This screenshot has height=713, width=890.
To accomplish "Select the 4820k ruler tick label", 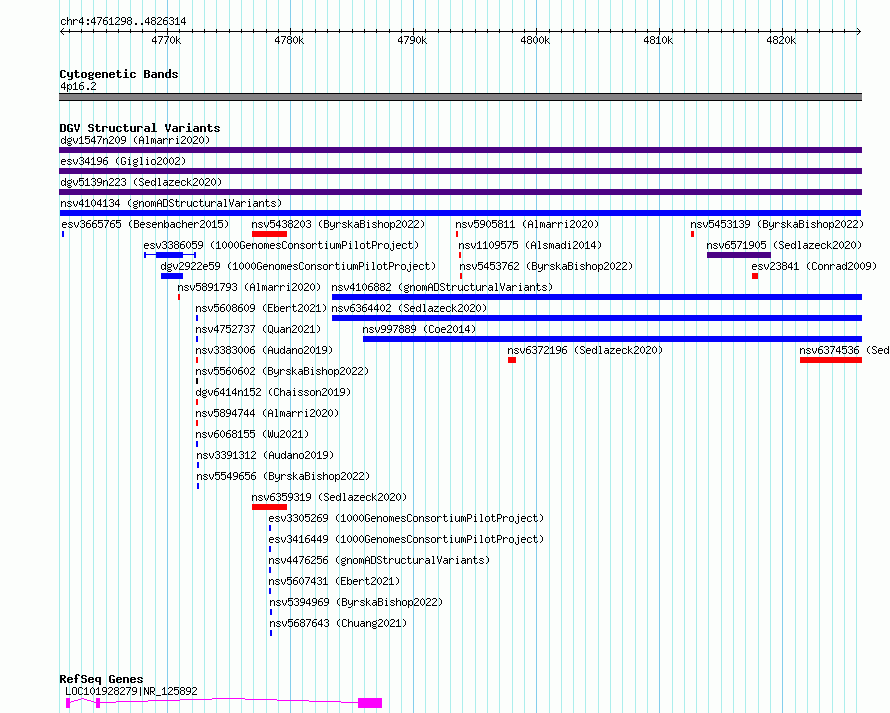I will click(781, 40).
